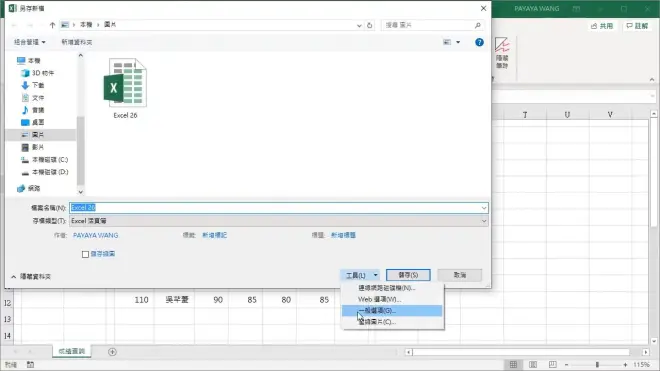
Task: Go up one folder with the up arrow
Action: [x=52, y=25]
